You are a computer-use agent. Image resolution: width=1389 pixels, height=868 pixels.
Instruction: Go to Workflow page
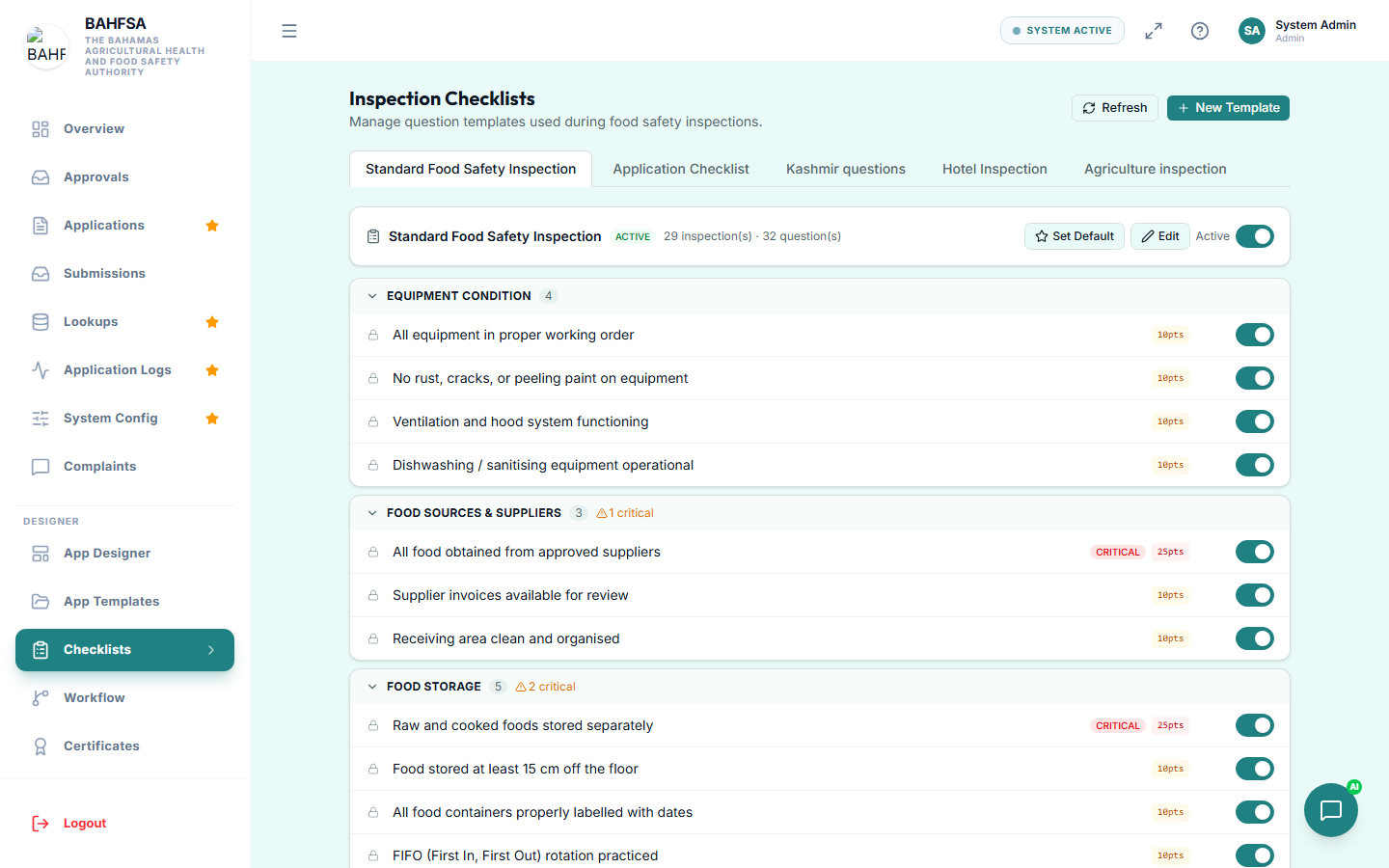[124, 698]
